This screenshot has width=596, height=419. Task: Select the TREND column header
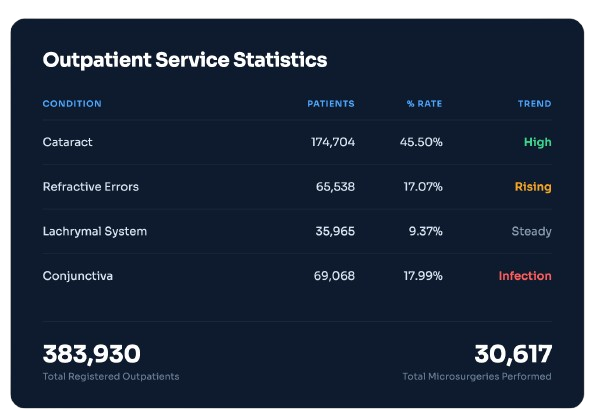pyautogui.click(x=534, y=103)
